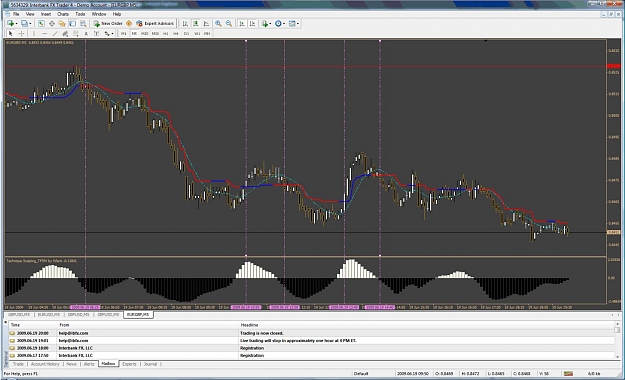Open the Journal terminal tab

[150, 364]
